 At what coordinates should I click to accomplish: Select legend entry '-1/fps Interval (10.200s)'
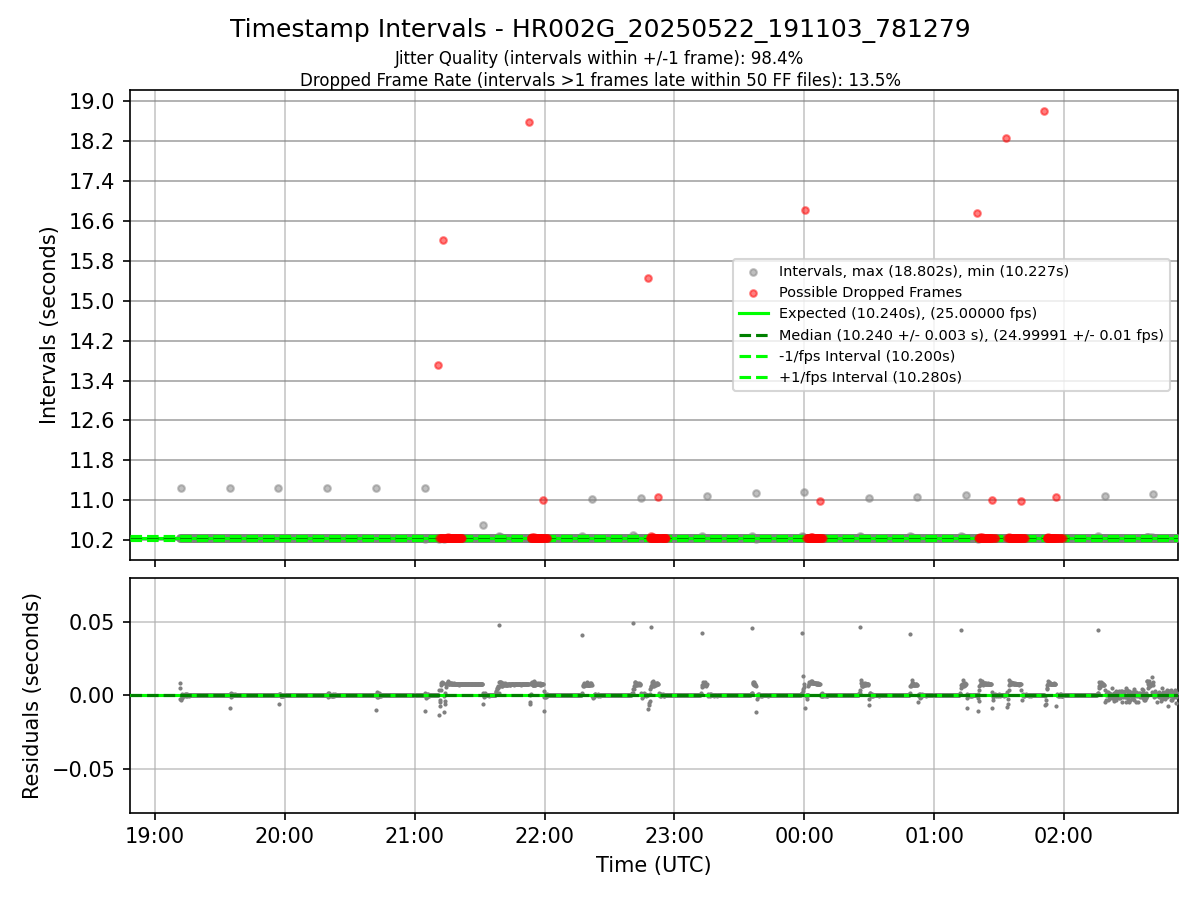pos(866,356)
